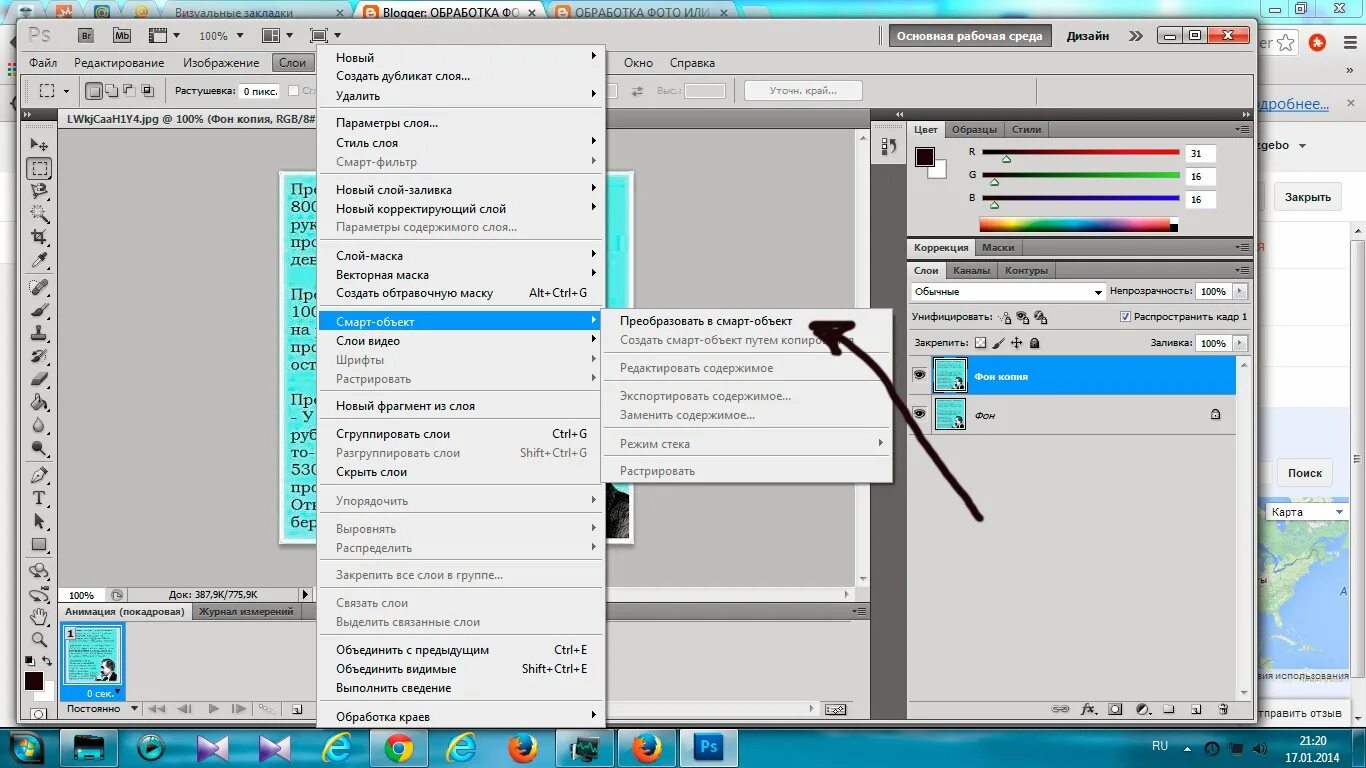Open the Arrange Documents dropdown
This screenshot has width=1366, height=768.
[x=277, y=35]
